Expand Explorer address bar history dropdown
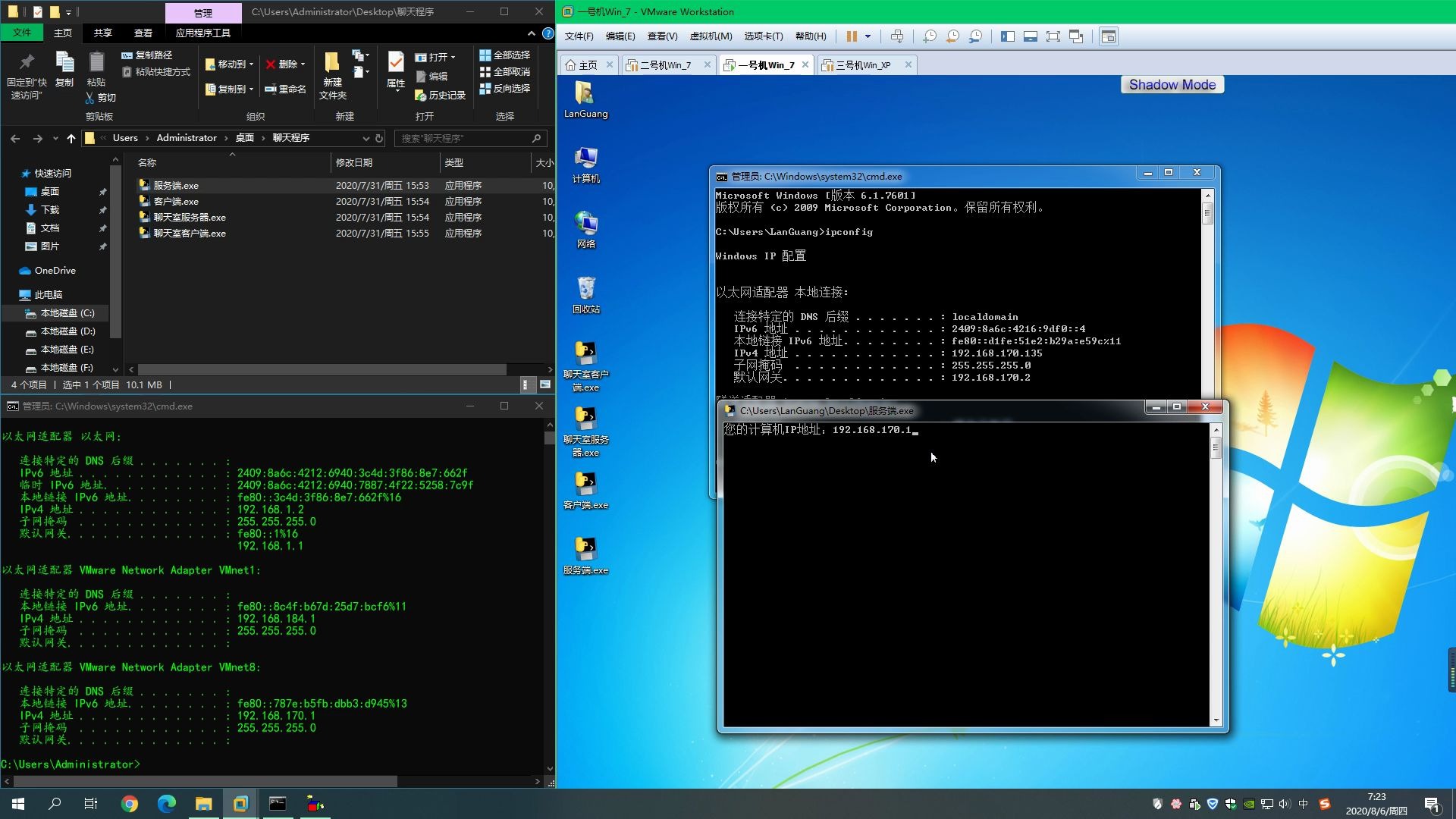Viewport: 1456px width, 819px height. 366,138
